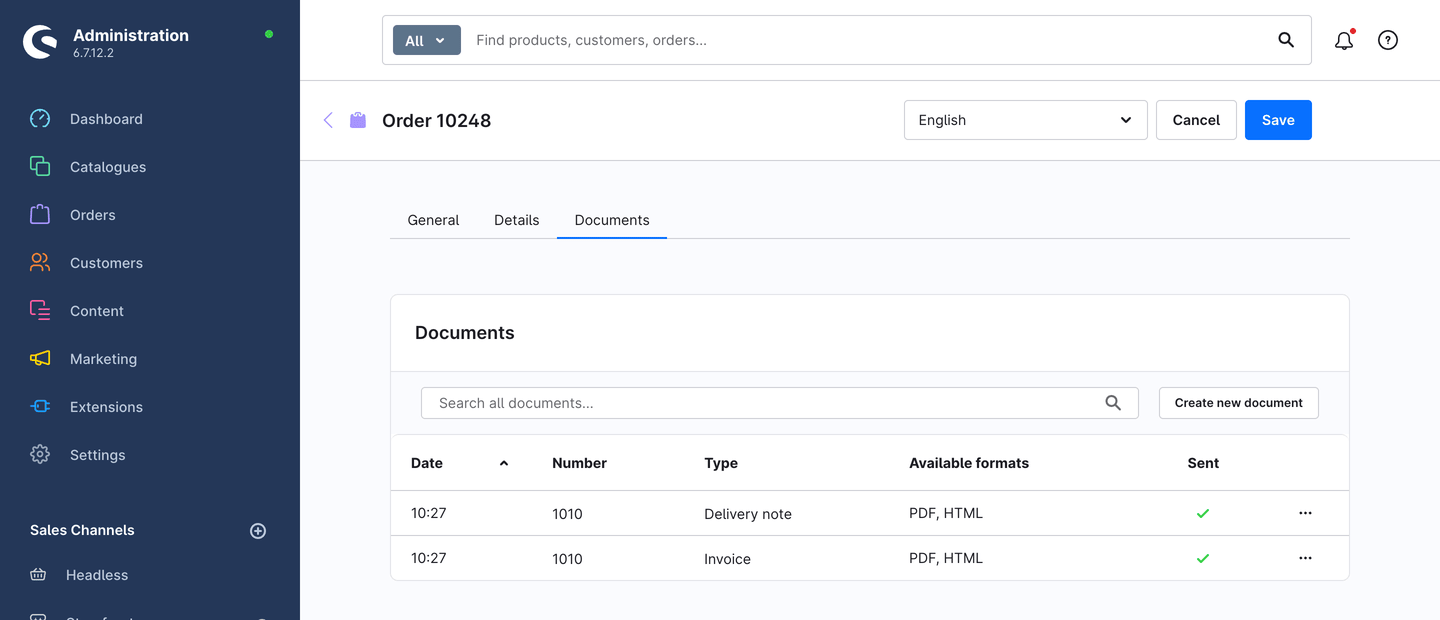Click the Sales Channels heading

coord(82,530)
